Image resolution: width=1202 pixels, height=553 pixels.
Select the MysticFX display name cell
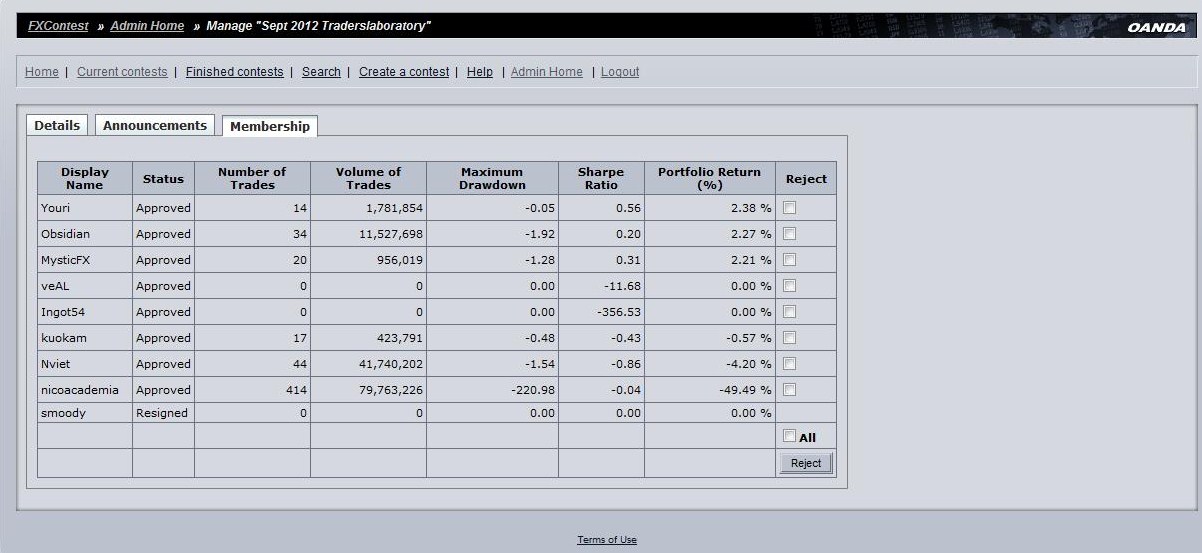click(x=85, y=260)
